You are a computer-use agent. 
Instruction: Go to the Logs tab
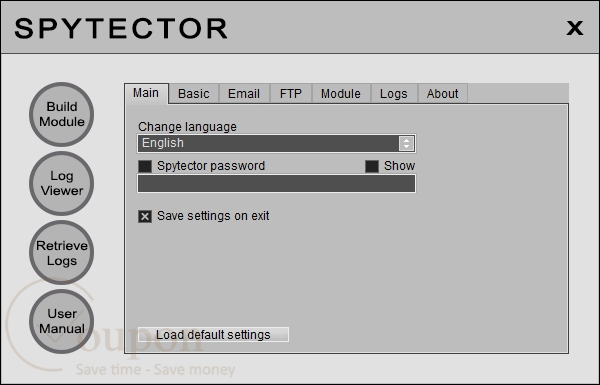(394, 94)
